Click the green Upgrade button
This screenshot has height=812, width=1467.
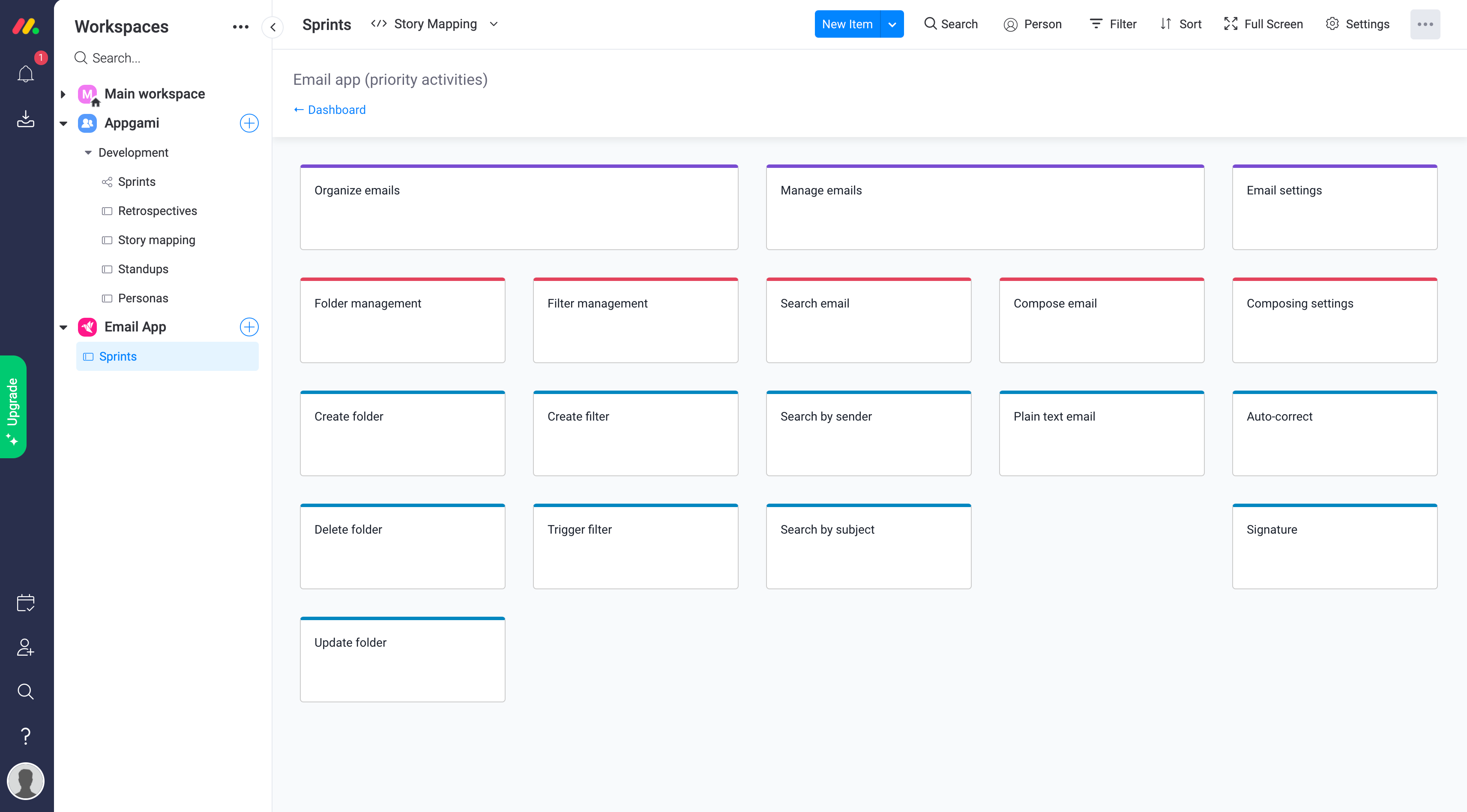click(x=13, y=406)
